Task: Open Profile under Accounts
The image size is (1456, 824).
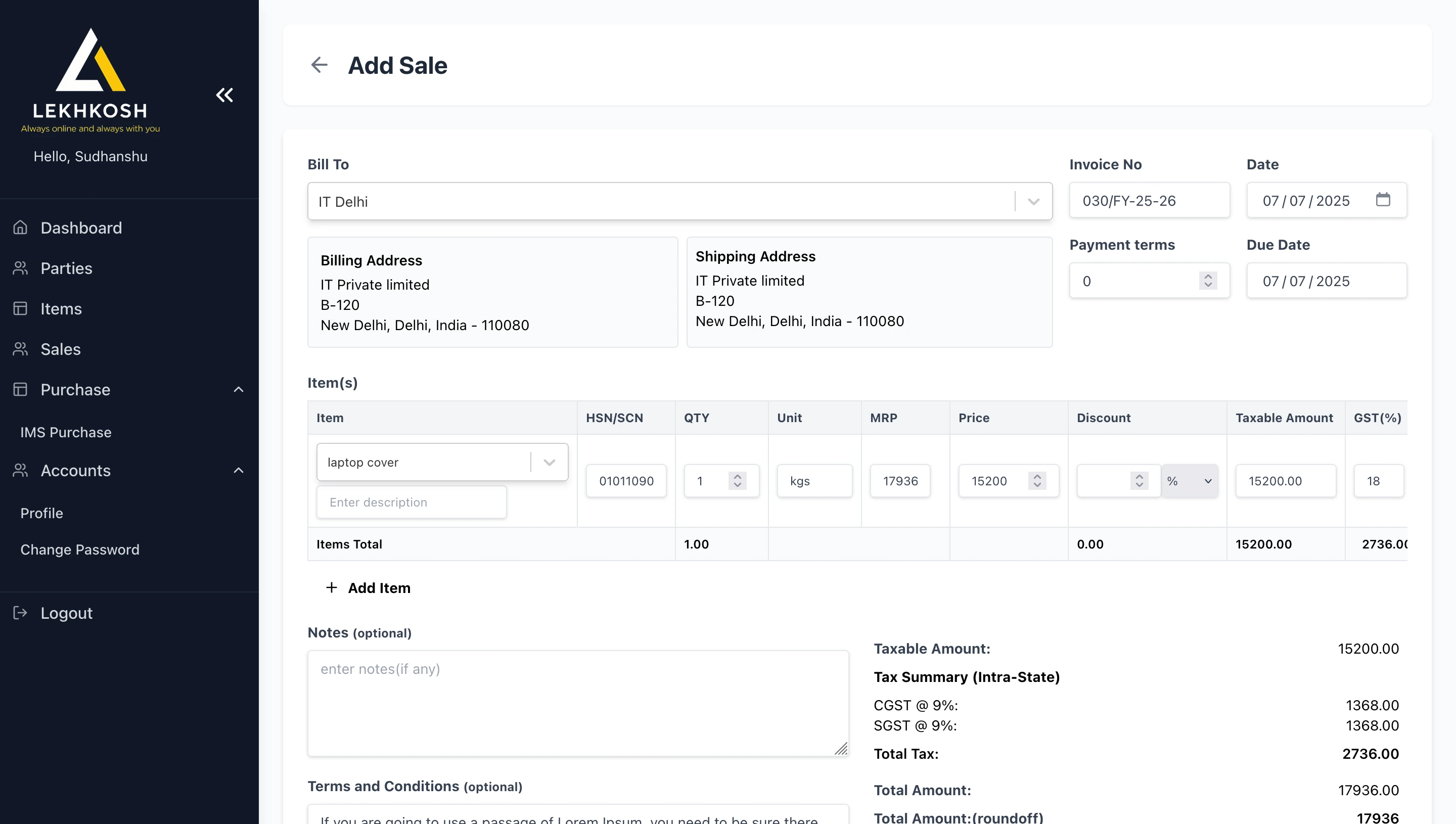Action: pos(42,513)
